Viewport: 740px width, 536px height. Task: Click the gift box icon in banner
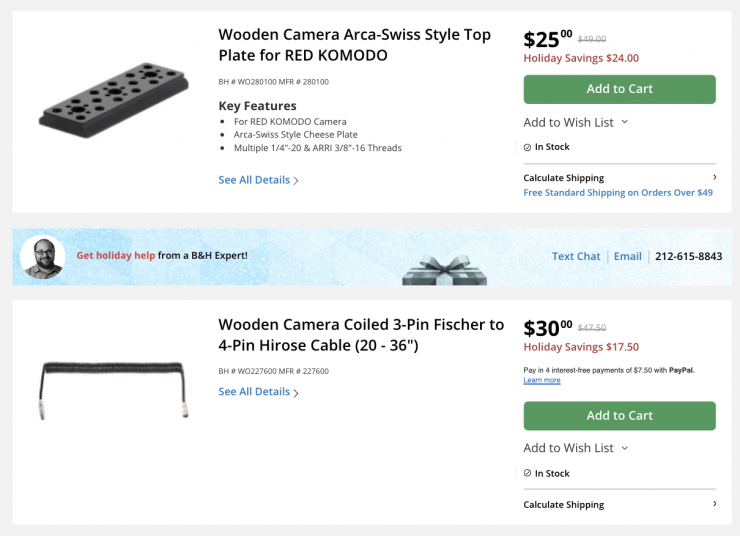tap(444, 268)
